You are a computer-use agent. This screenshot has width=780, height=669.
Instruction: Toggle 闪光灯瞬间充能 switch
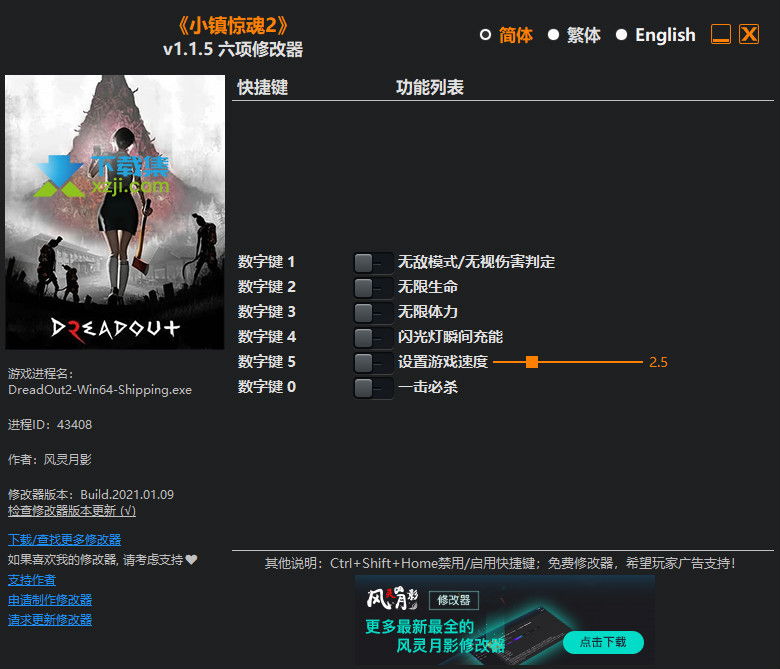[373, 338]
